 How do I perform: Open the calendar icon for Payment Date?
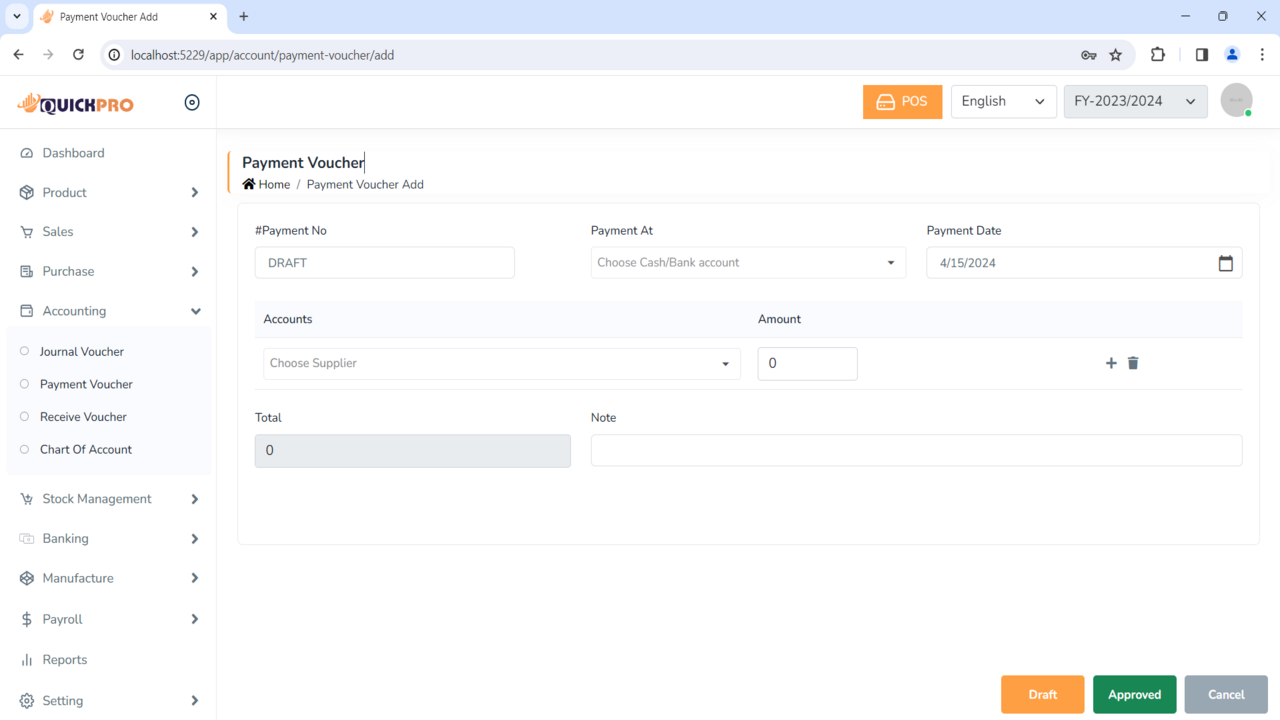1226,262
